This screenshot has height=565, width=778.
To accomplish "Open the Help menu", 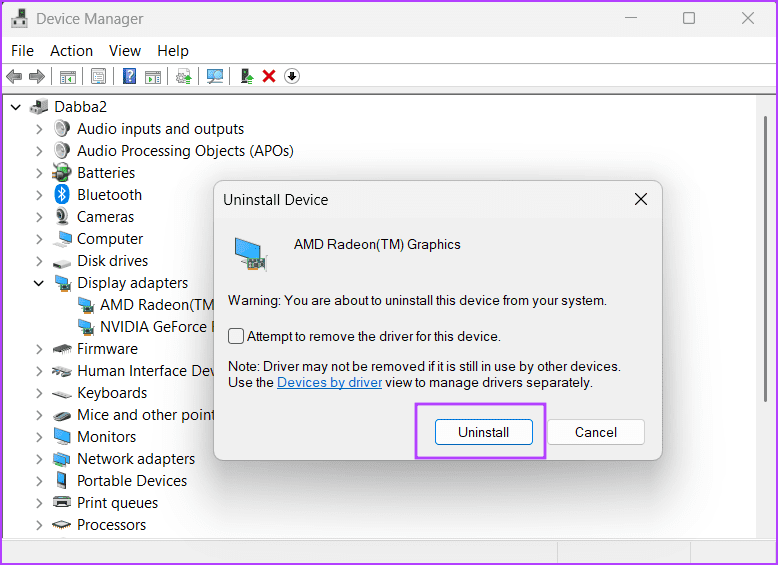I will (173, 51).
